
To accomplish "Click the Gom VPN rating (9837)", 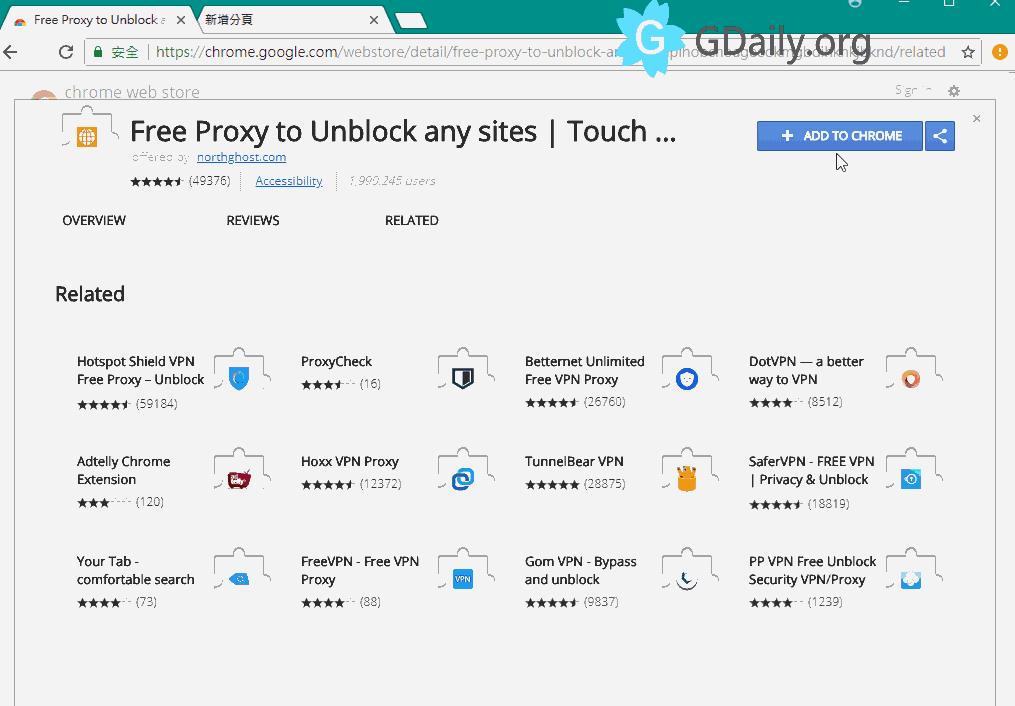I will pos(572,602).
